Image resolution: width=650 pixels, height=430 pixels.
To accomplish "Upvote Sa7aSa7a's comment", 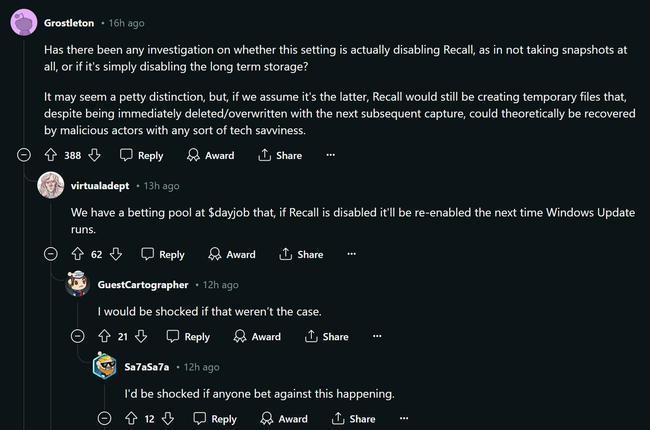I will [131, 419].
